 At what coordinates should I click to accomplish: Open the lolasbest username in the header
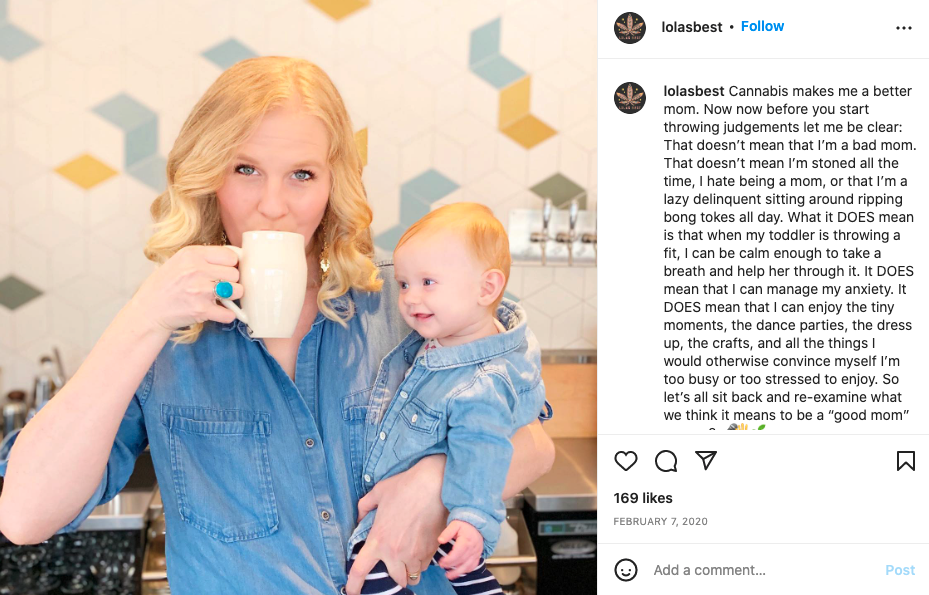click(691, 27)
